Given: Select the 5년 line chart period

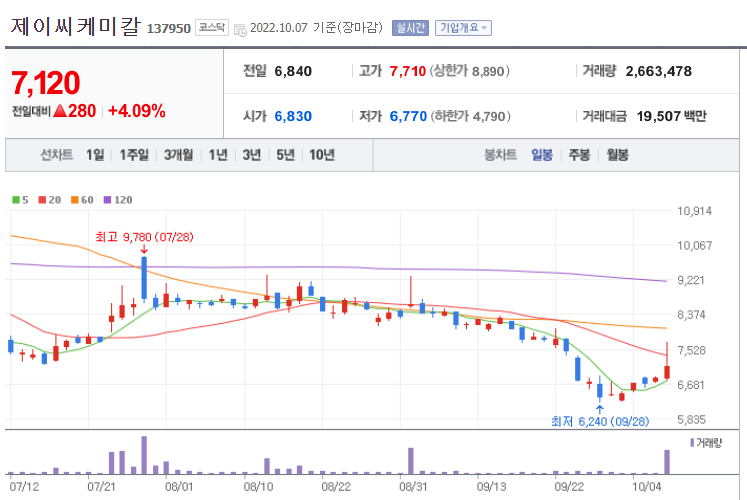Looking at the screenshot, I should pos(285,155).
